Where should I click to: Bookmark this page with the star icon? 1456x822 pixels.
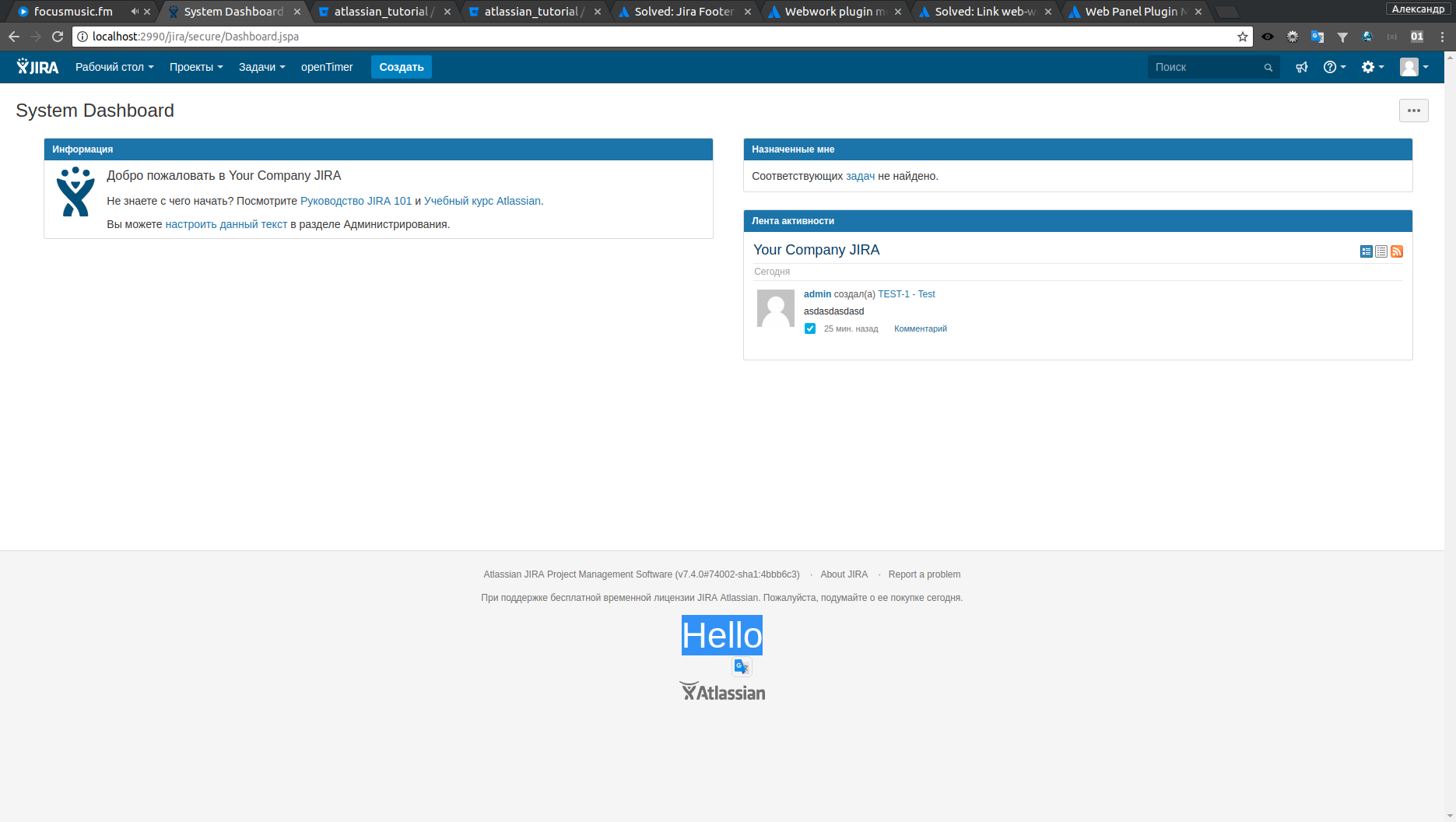[1243, 37]
